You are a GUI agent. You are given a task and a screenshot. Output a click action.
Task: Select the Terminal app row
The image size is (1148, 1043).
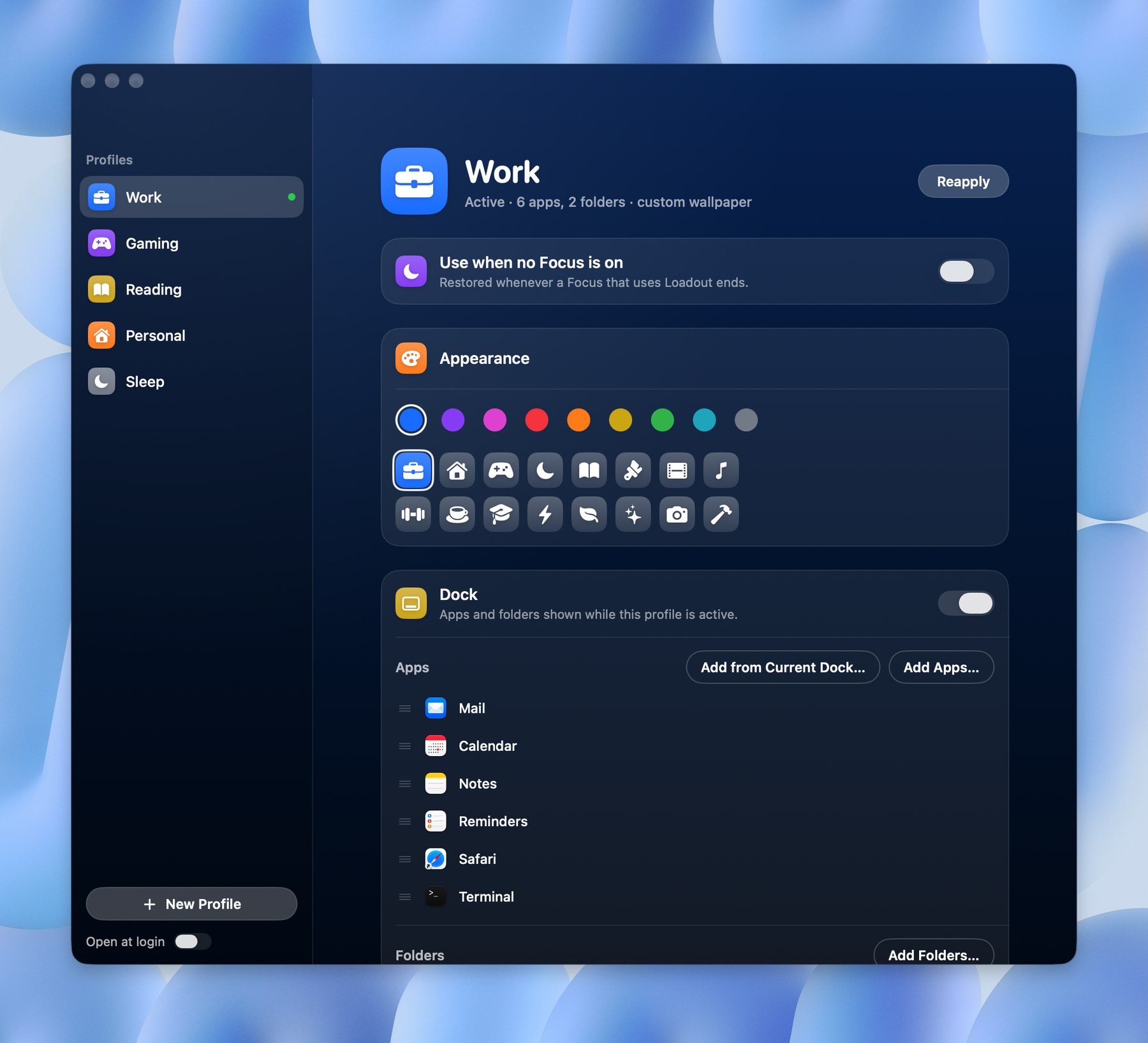[x=695, y=896]
